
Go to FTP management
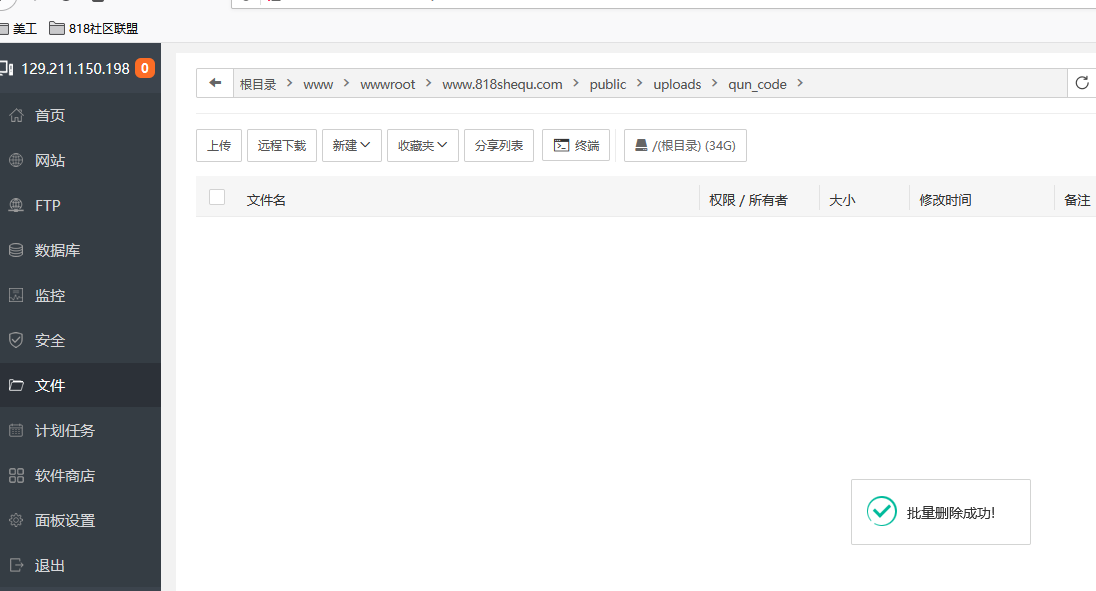48,206
